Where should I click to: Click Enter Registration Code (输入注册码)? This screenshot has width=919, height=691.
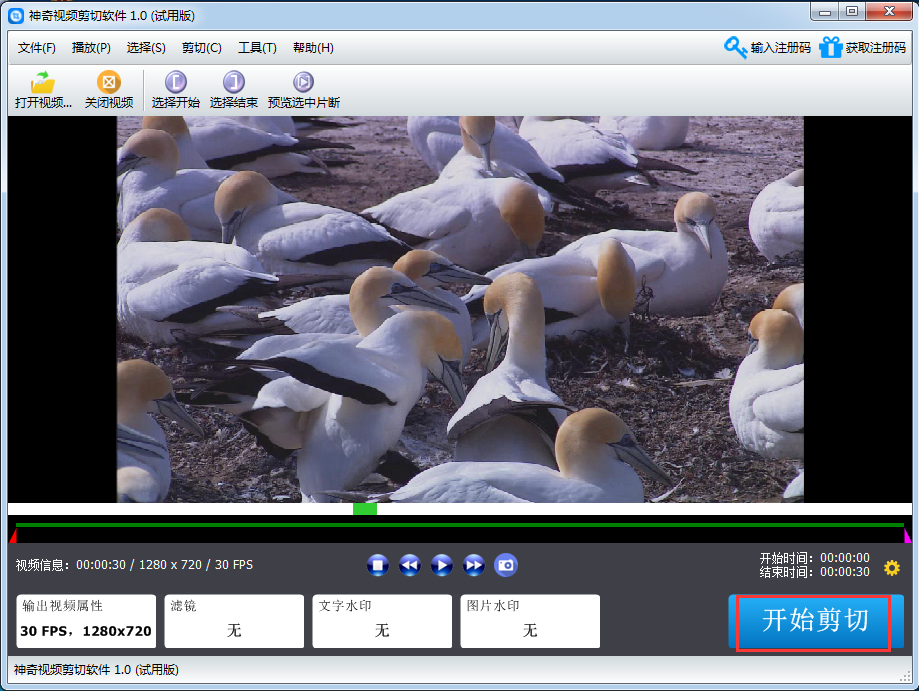click(x=767, y=48)
